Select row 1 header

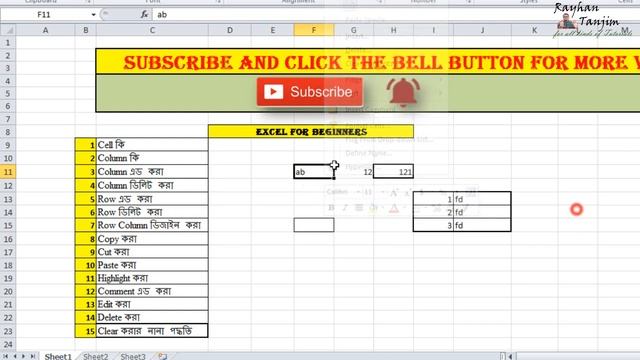click(8, 43)
